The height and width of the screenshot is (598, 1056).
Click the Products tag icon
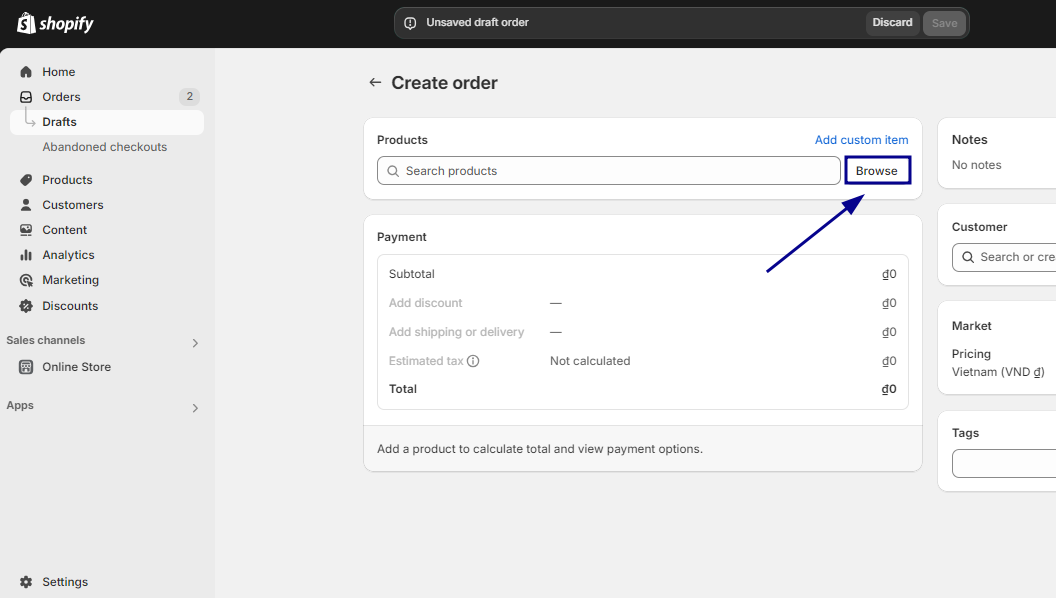click(x=26, y=180)
